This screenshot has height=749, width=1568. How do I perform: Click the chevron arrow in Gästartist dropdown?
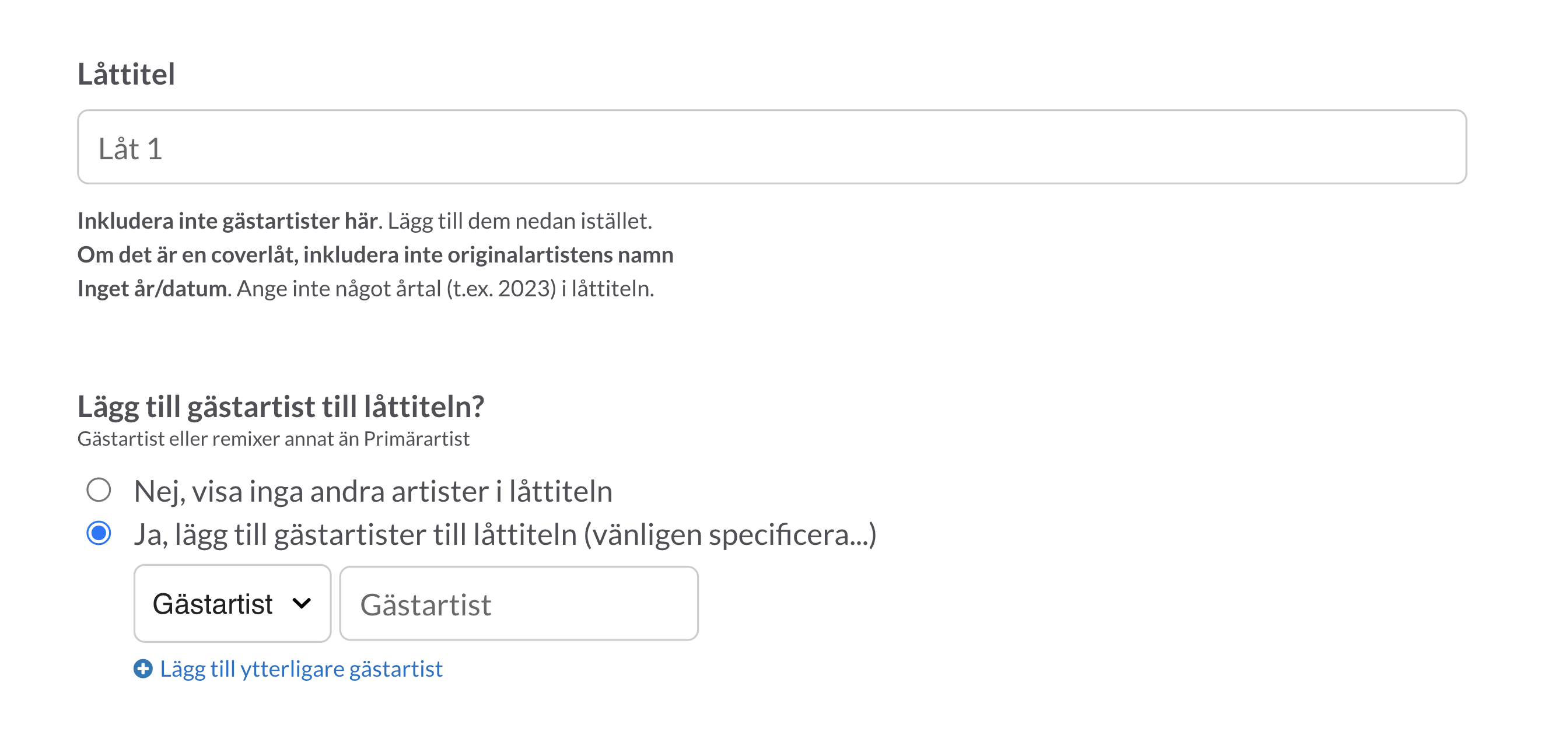click(302, 604)
